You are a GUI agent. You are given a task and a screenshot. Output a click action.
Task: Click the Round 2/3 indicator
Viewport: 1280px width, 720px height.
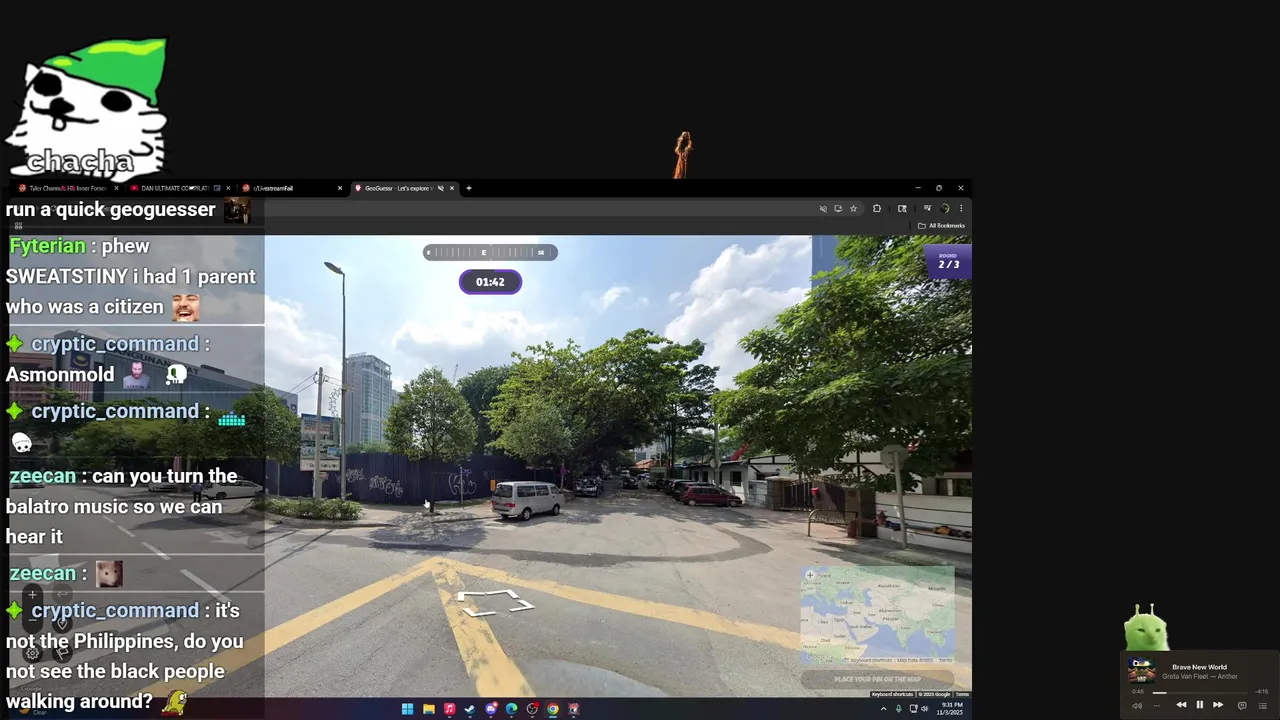click(x=948, y=262)
